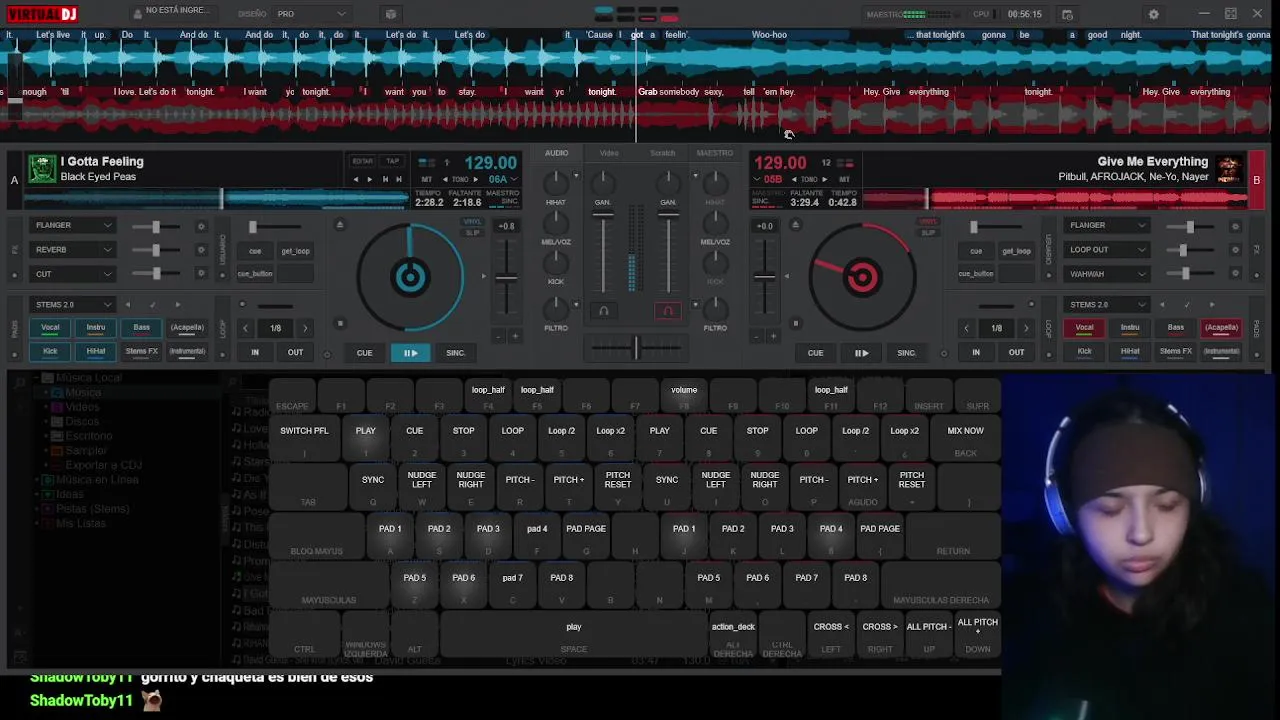1280x720 pixels.
Task: Open VirtualDJ settings gear in title bar
Action: 1154,14
